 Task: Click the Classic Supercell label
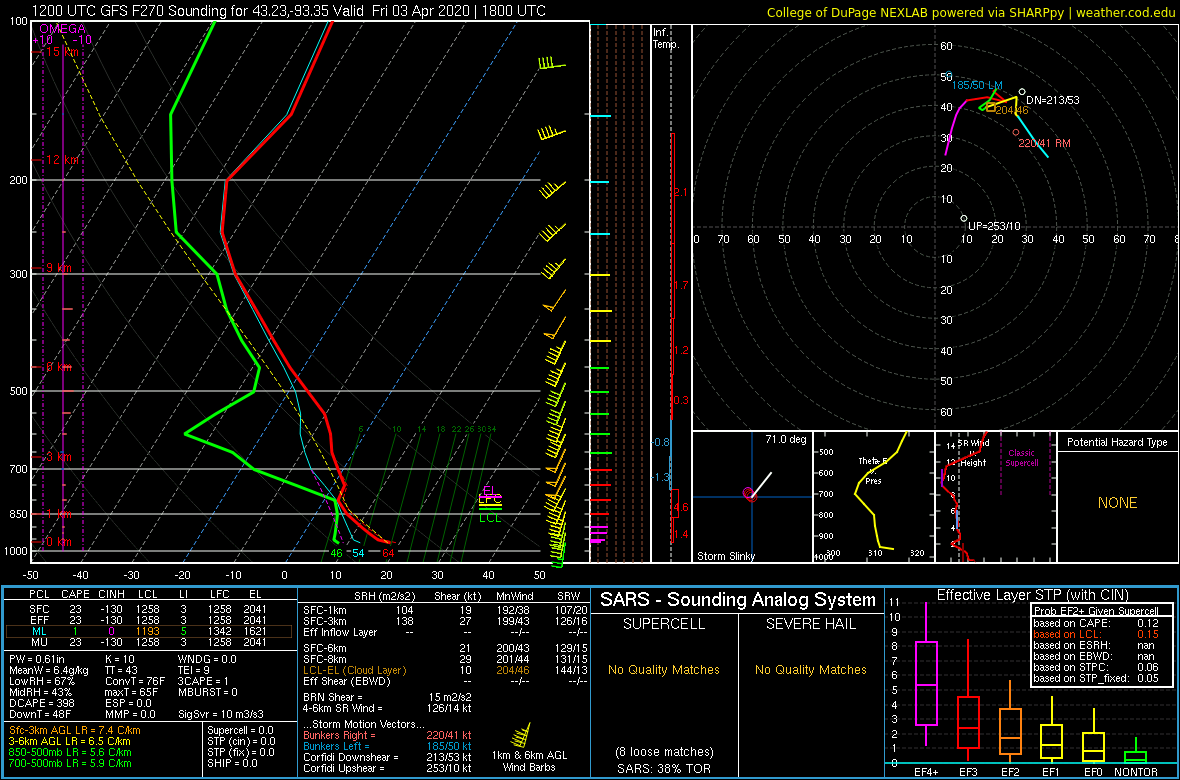pos(1024,457)
